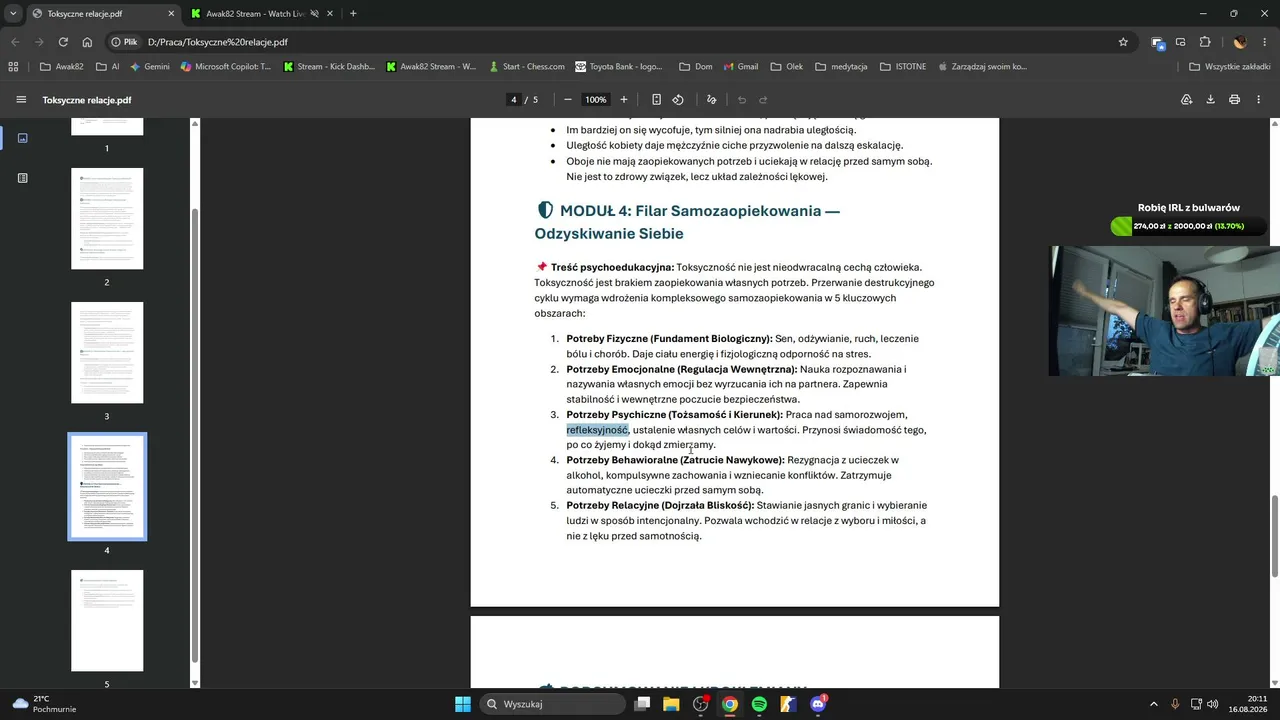Screen dimensions: 1280x720
Task: Select page 4 thumbnail
Action: tap(107, 487)
